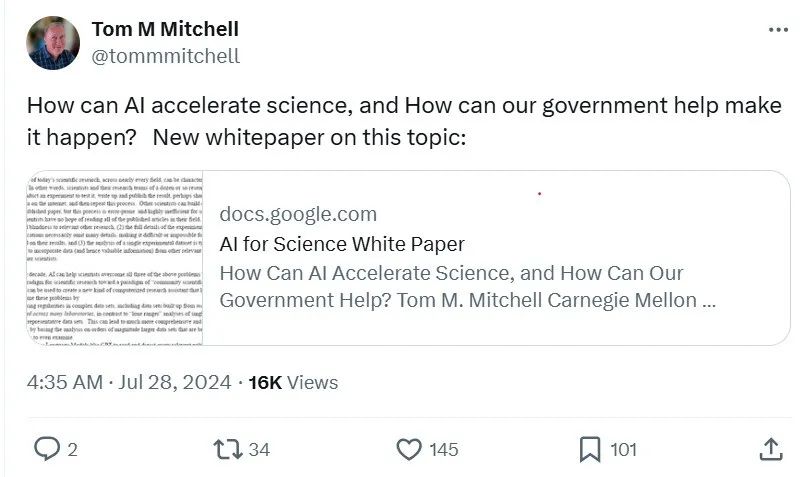Open Tom M Mitchell's profile avatar
Viewport: 805px width, 477px height.
53,43
